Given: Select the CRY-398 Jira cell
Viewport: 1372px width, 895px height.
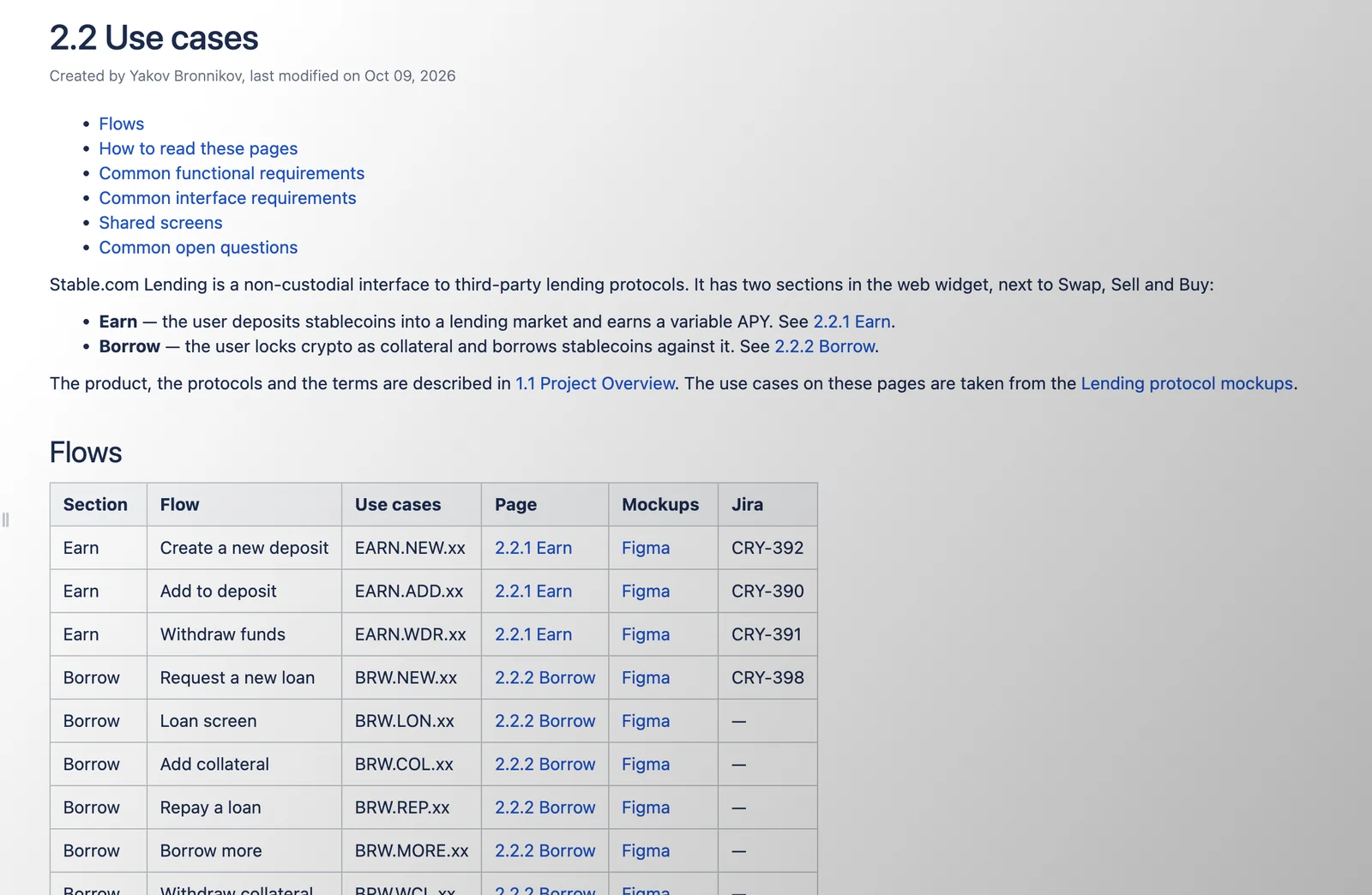Looking at the screenshot, I should point(767,678).
